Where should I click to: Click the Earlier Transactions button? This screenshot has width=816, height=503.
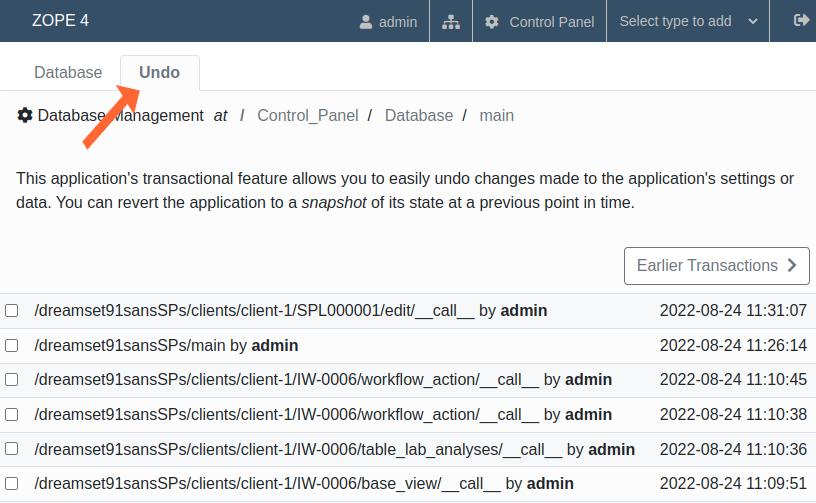pyautogui.click(x=716, y=266)
